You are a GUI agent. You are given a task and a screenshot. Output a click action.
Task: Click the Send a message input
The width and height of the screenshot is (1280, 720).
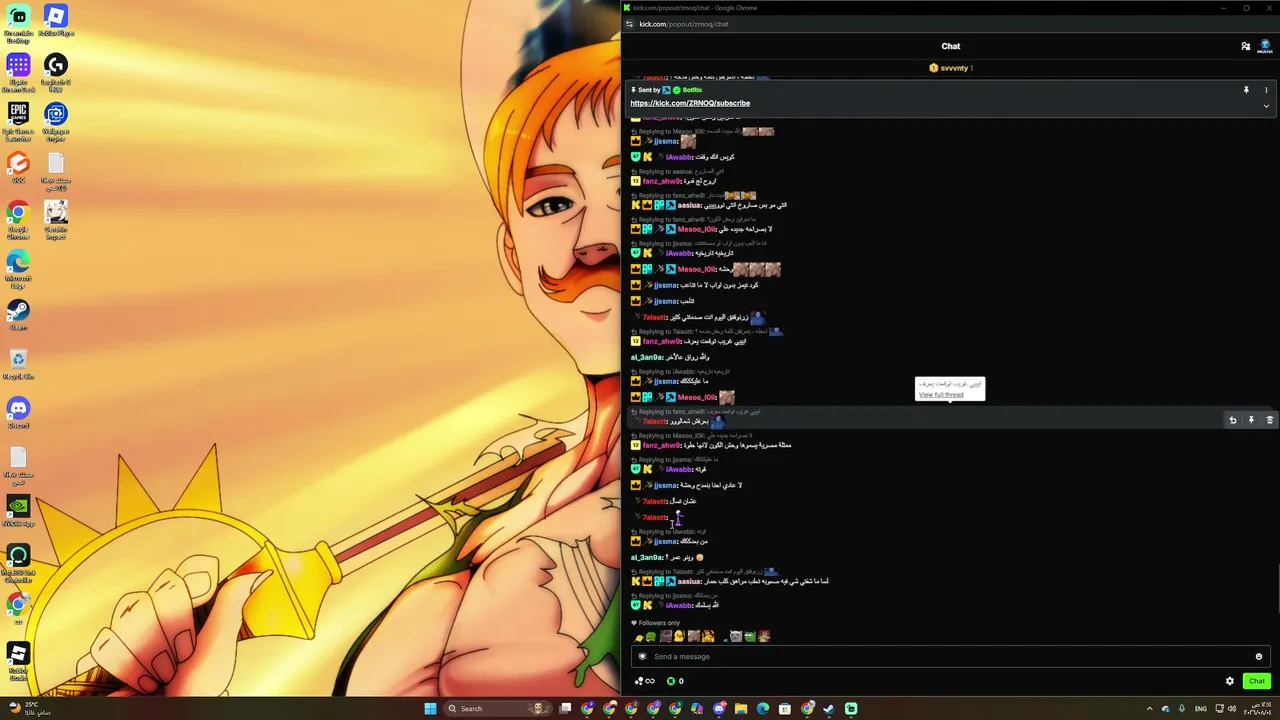(x=950, y=656)
